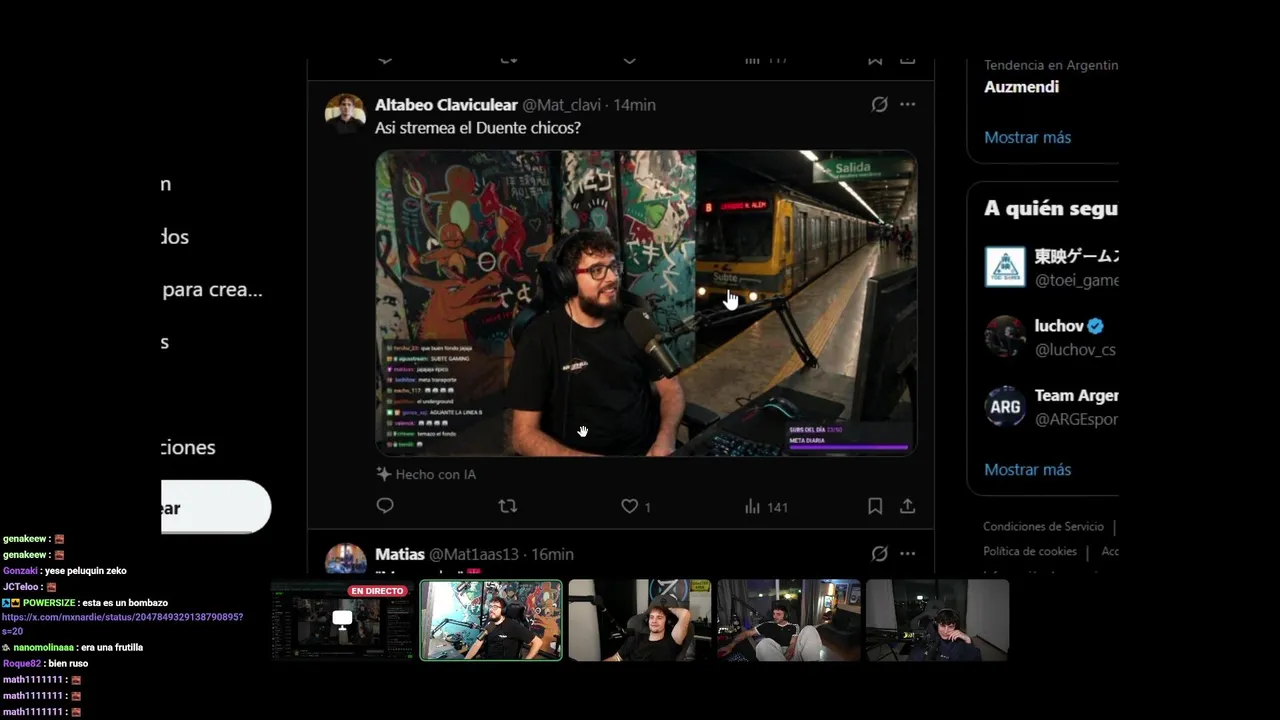Select the EN DIRECTO stream thumbnail
This screenshot has width=1280, height=720.
click(x=342, y=620)
